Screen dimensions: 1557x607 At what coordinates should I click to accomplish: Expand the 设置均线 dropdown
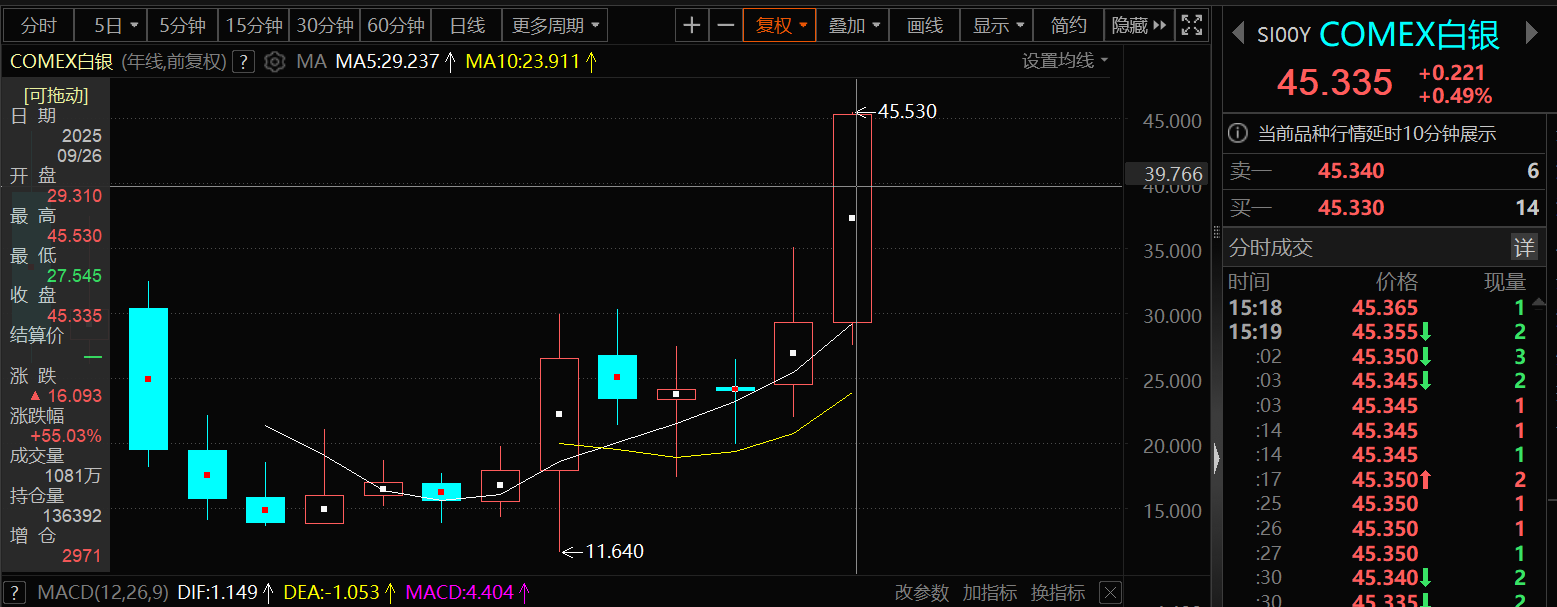point(1065,61)
